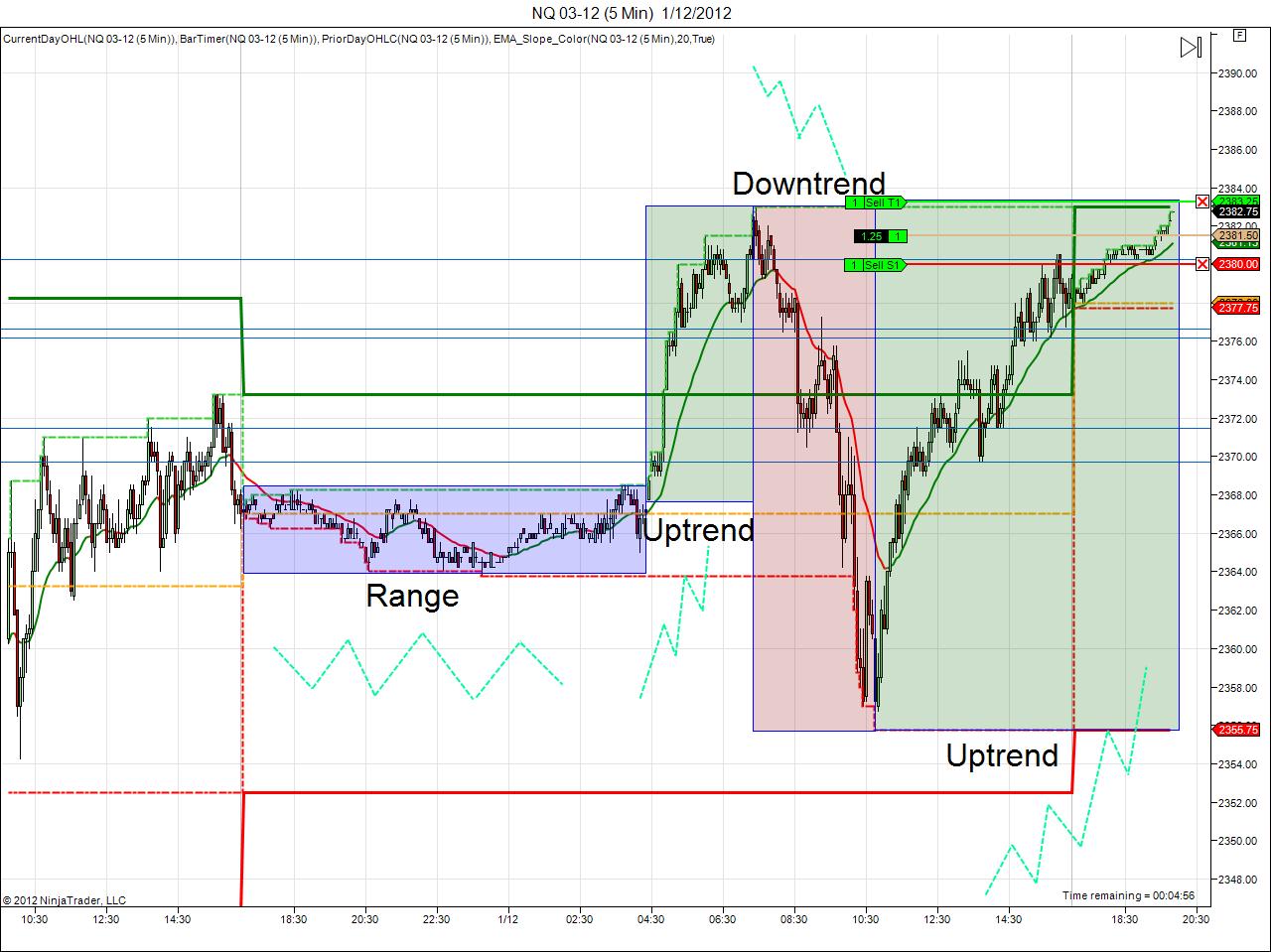The width and height of the screenshot is (1271, 952).
Task: Click the red X beside the Sell T1 order
Action: [x=1202, y=201]
